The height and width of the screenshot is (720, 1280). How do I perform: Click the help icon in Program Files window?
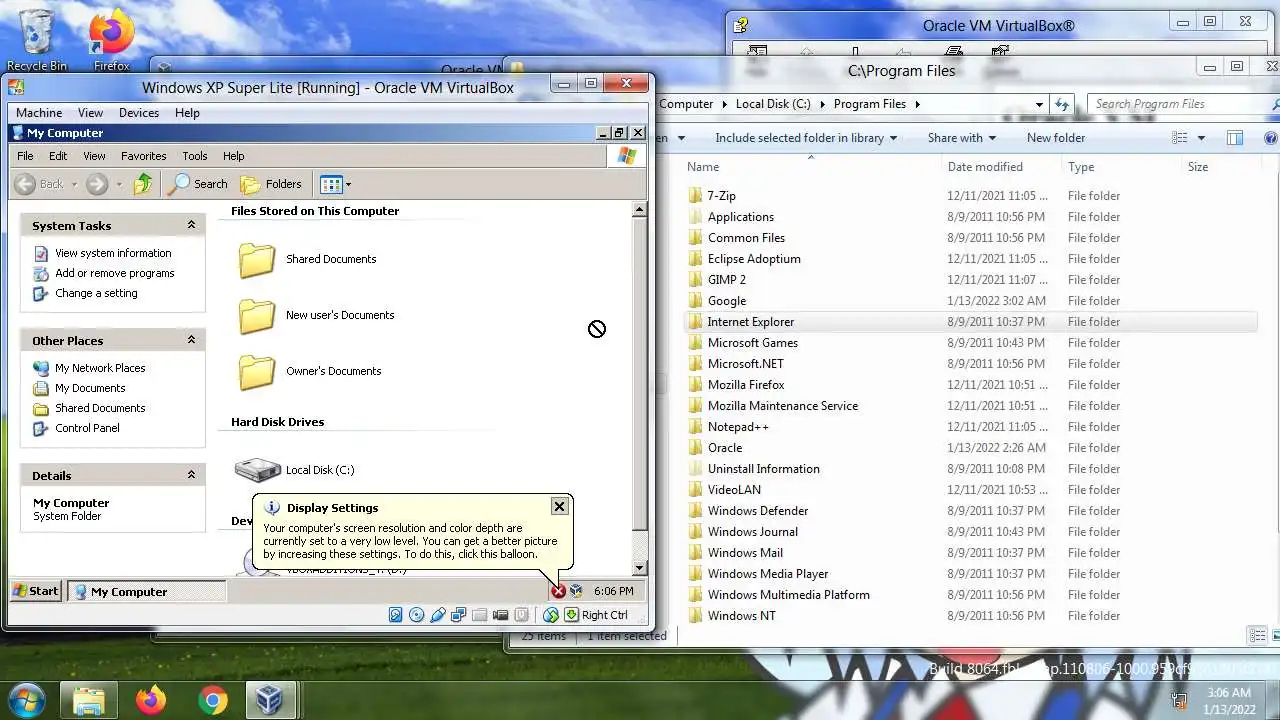[1270, 138]
